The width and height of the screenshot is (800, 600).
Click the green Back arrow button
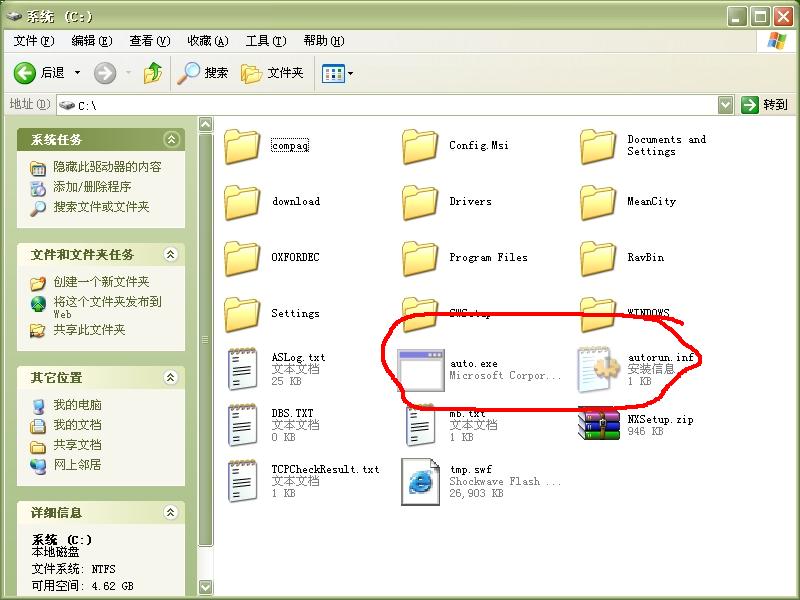(24, 73)
